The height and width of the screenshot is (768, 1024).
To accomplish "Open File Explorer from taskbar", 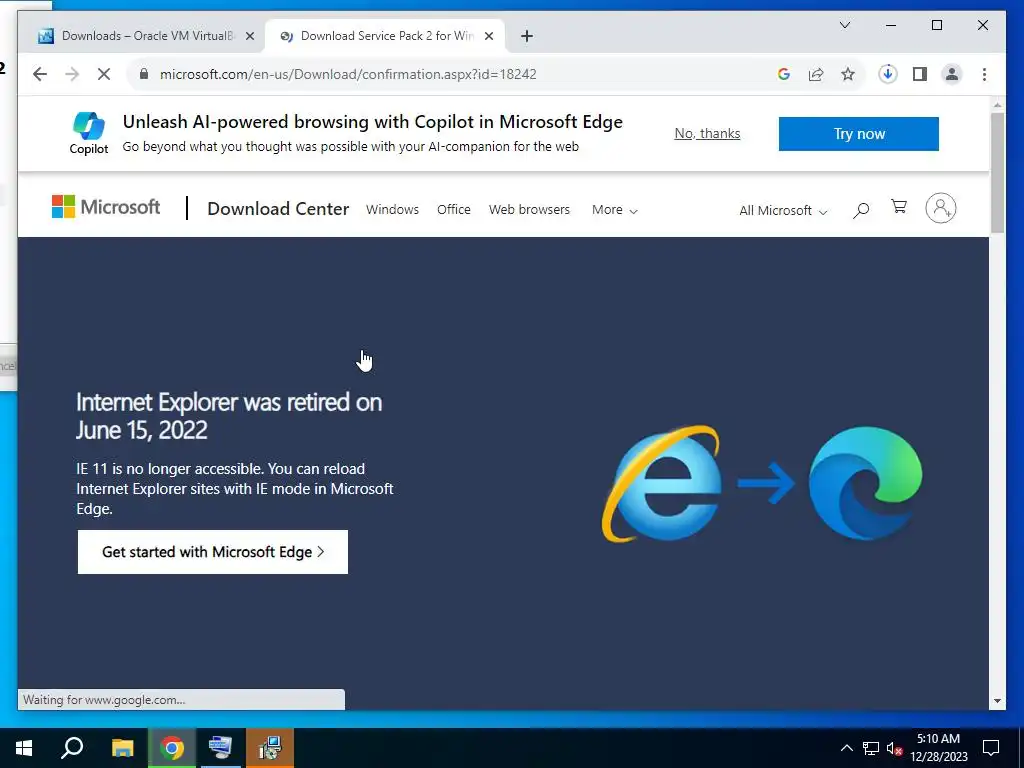I will tap(122, 748).
